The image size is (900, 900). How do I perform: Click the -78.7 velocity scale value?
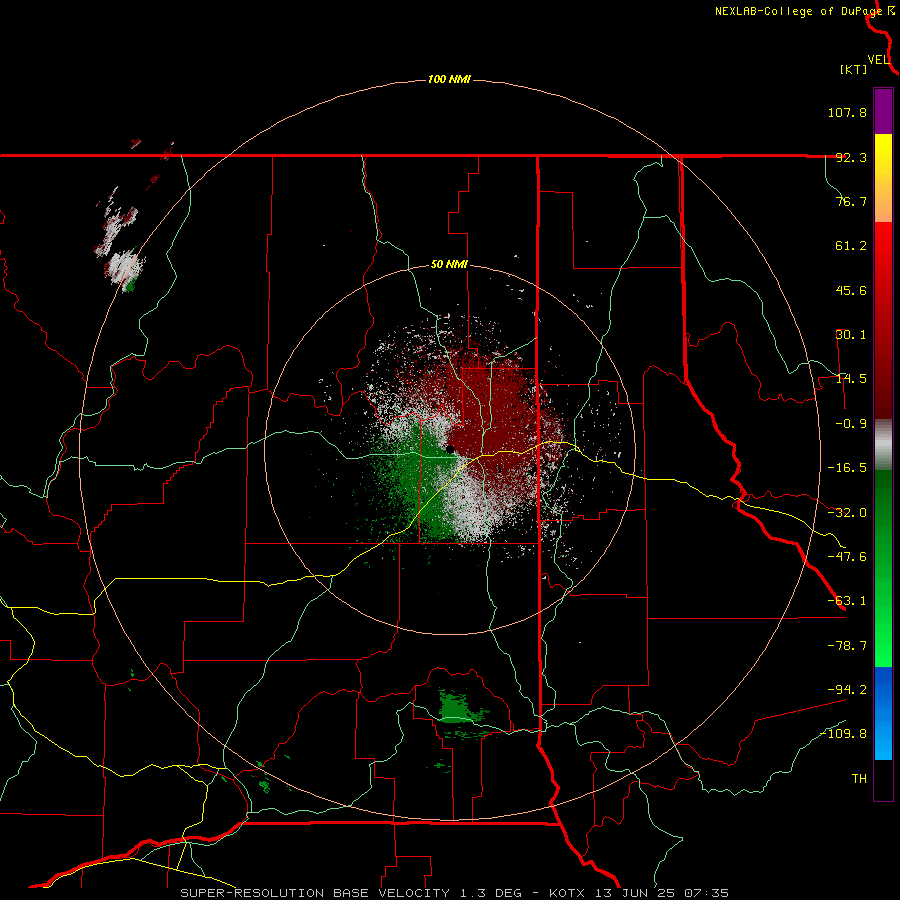point(847,646)
